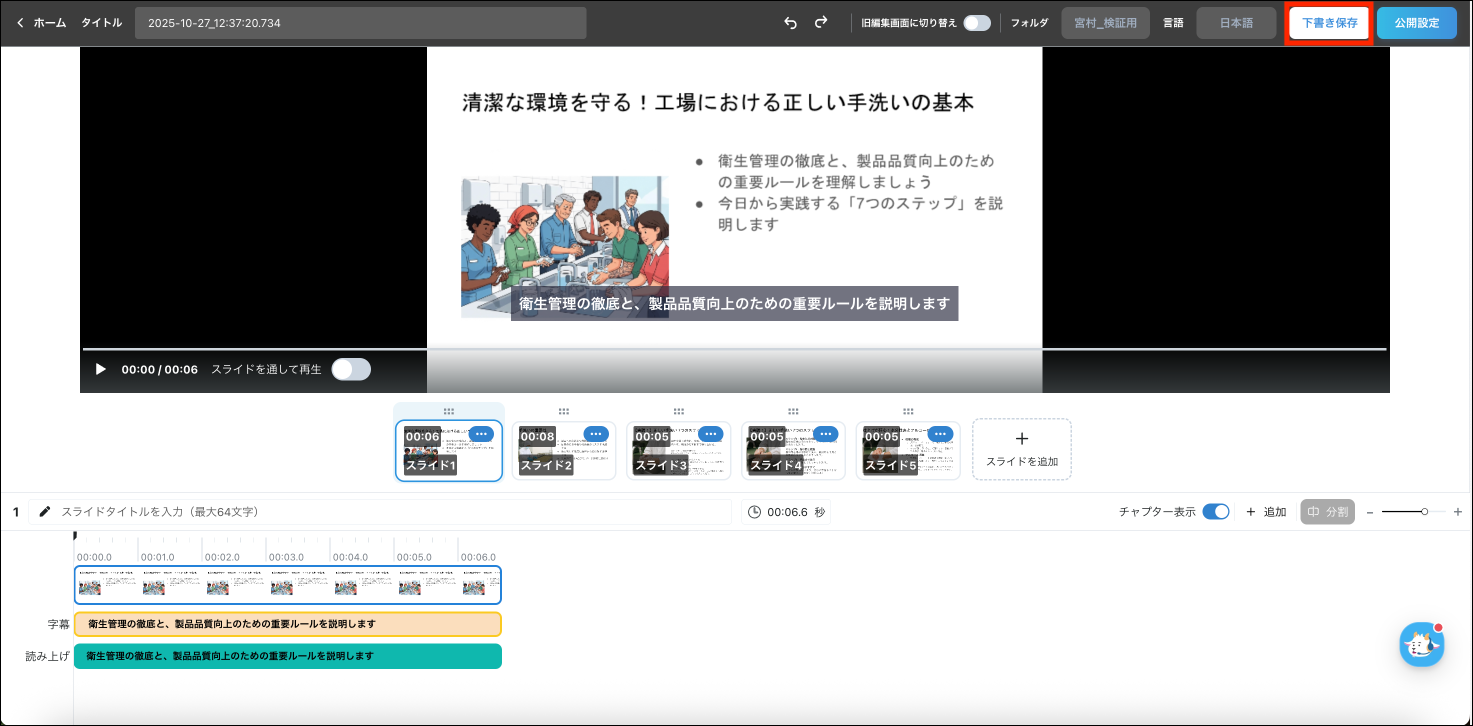Viewport: 1473px width, 726px height.
Task: Turn off チャプター表示 switch
Action: click(1216, 512)
